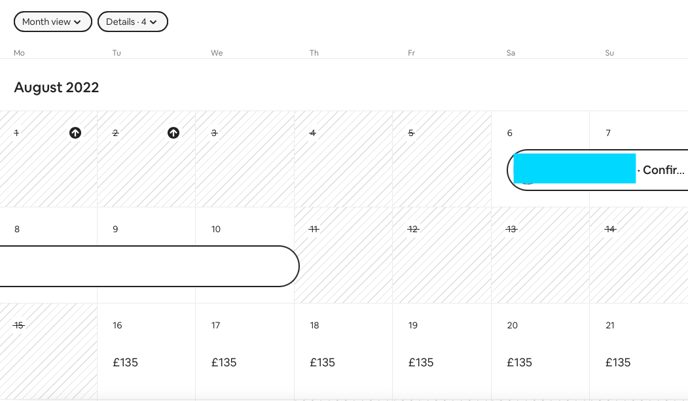Click the up-arrow icon on August 2
Viewport: 688px width, 401px height.
point(173,132)
